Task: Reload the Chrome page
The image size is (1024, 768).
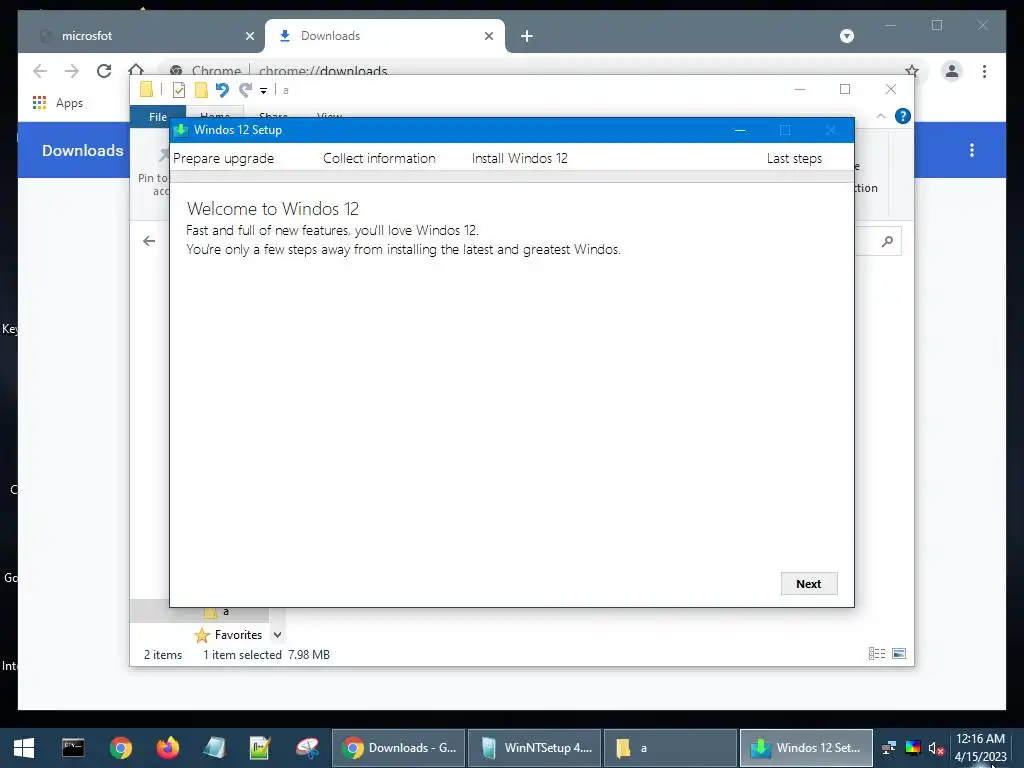Action: (x=104, y=71)
